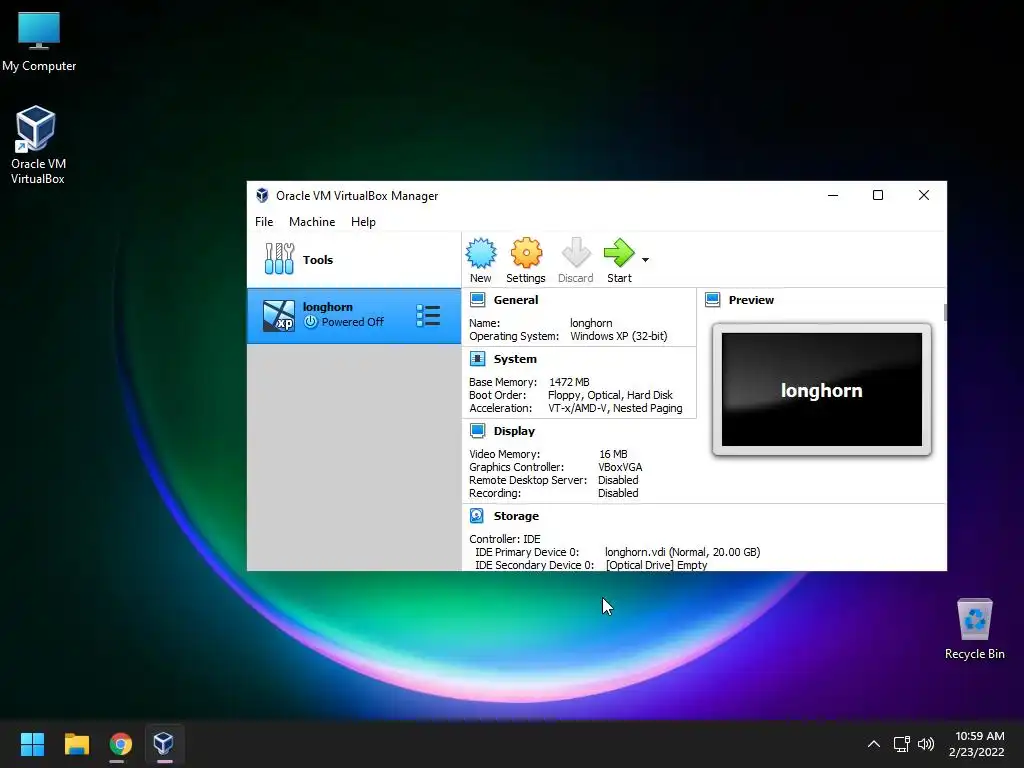The image size is (1024, 768).
Task: Click the 16 MB video memory value
Action: tap(613, 454)
